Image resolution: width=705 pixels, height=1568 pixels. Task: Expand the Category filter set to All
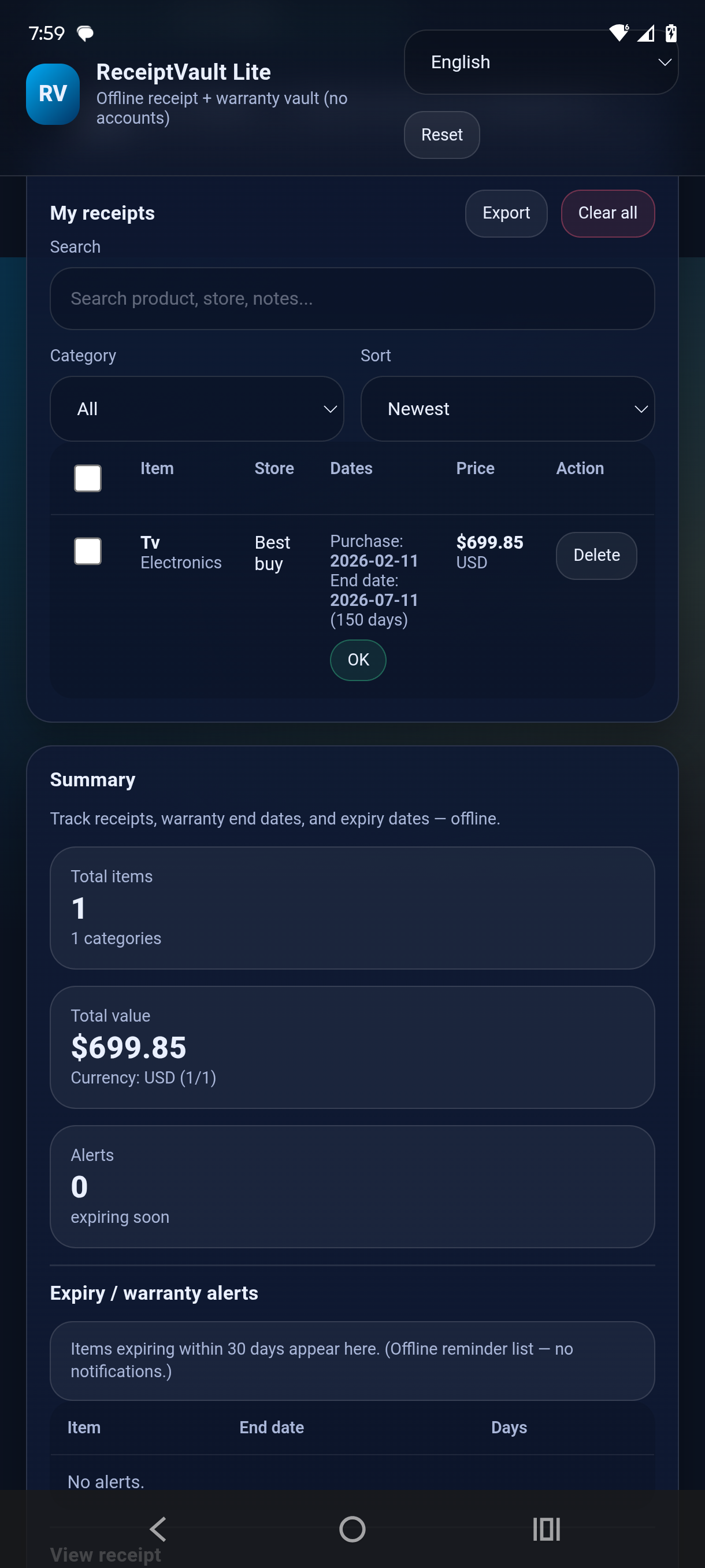196,408
